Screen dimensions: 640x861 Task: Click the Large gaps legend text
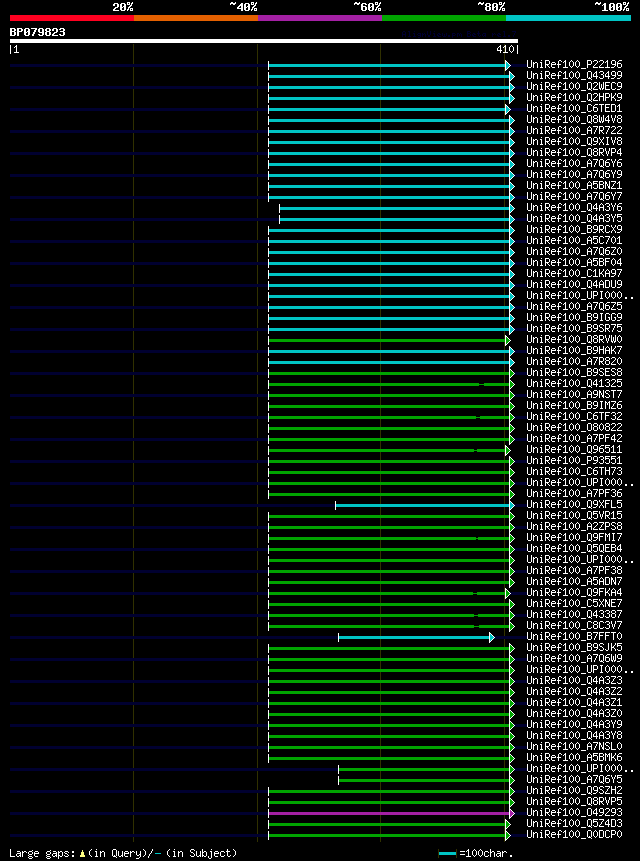point(123,853)
